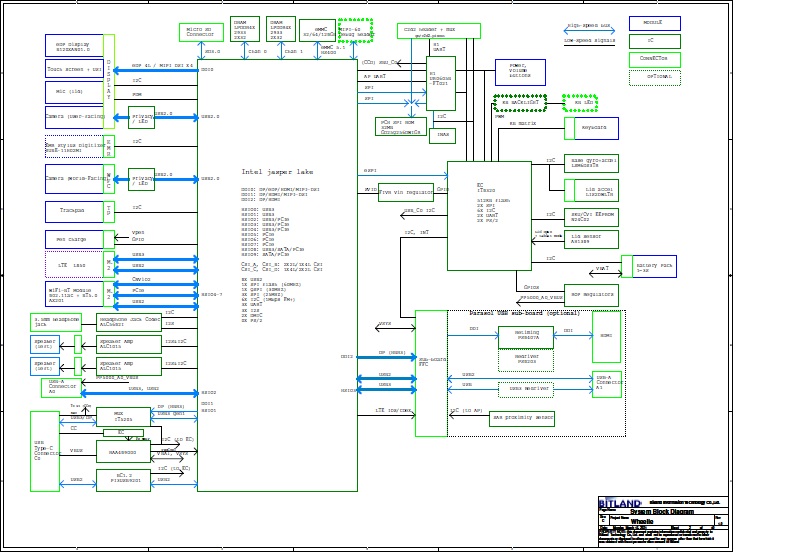Click the eMMC storage block
Image resolution: width=785 pixels, height=554 pixels.
tap(317, 31)
